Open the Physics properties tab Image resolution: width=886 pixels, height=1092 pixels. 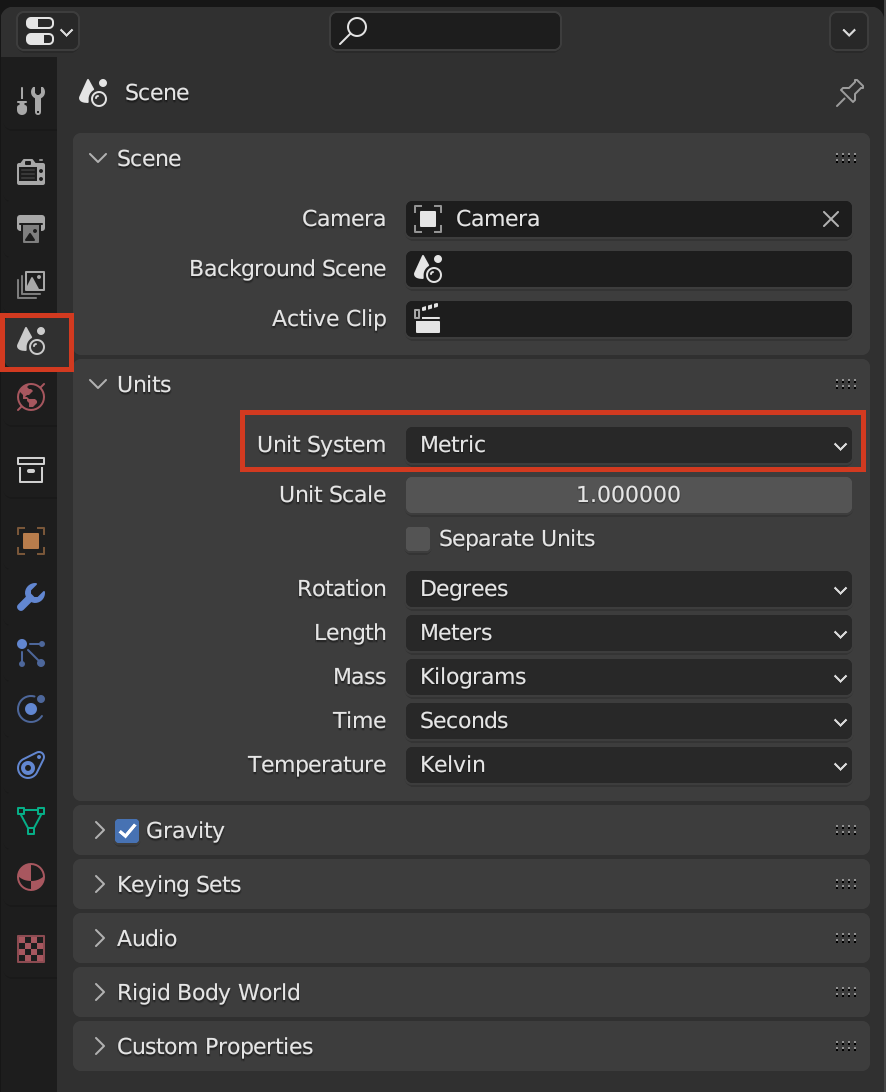(31, 709)
